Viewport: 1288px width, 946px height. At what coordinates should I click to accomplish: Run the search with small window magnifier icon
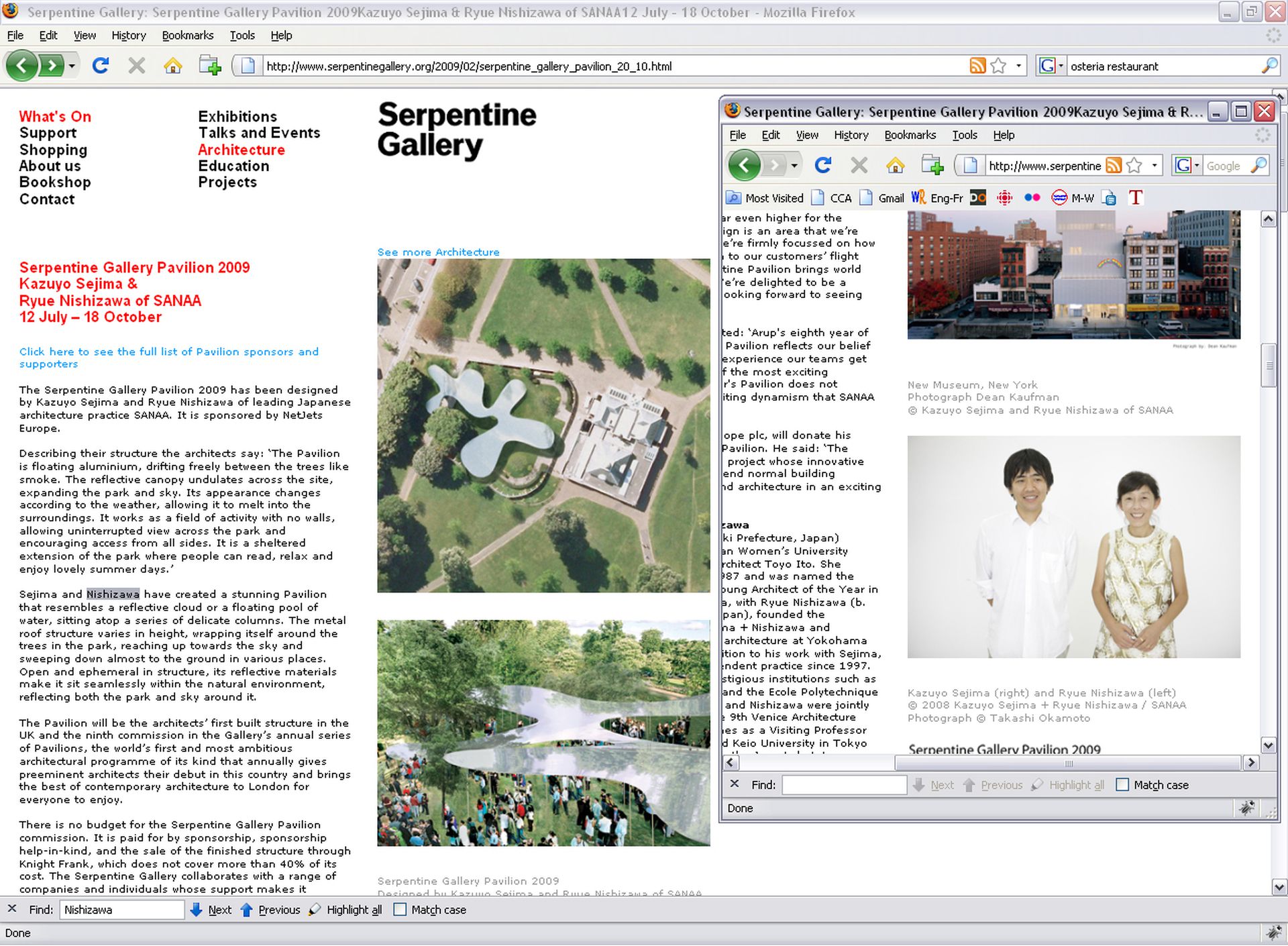click(1259, 165)
